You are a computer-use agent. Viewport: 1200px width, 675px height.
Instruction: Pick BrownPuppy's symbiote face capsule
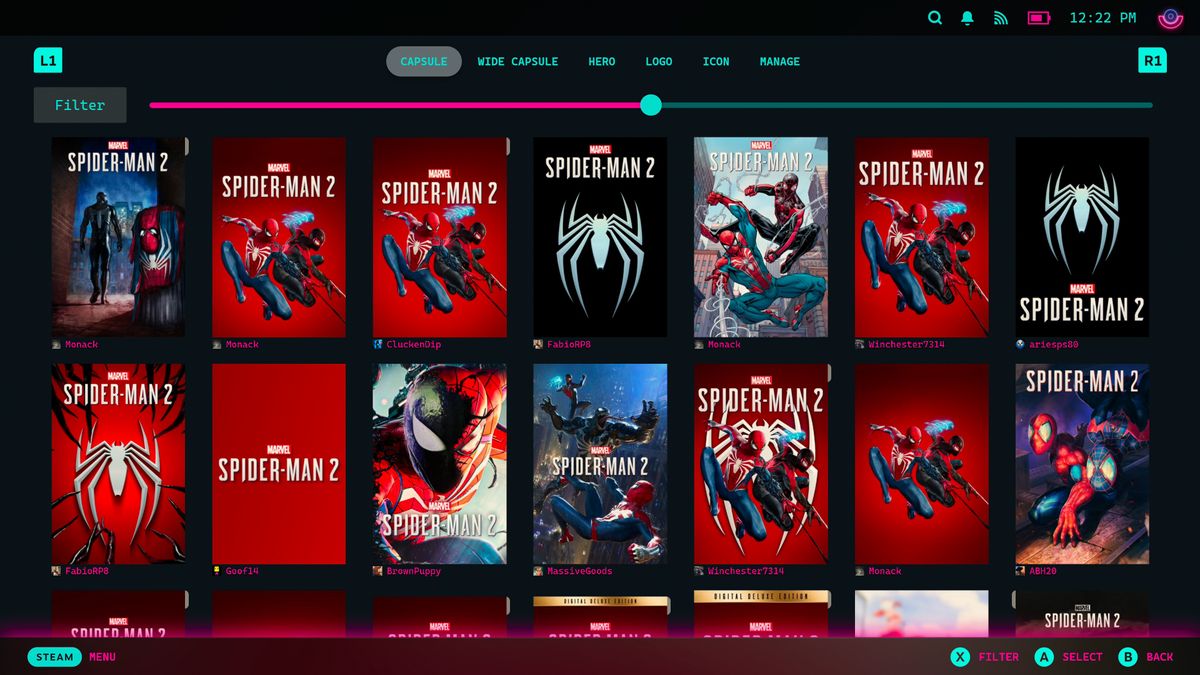[440, 464]
